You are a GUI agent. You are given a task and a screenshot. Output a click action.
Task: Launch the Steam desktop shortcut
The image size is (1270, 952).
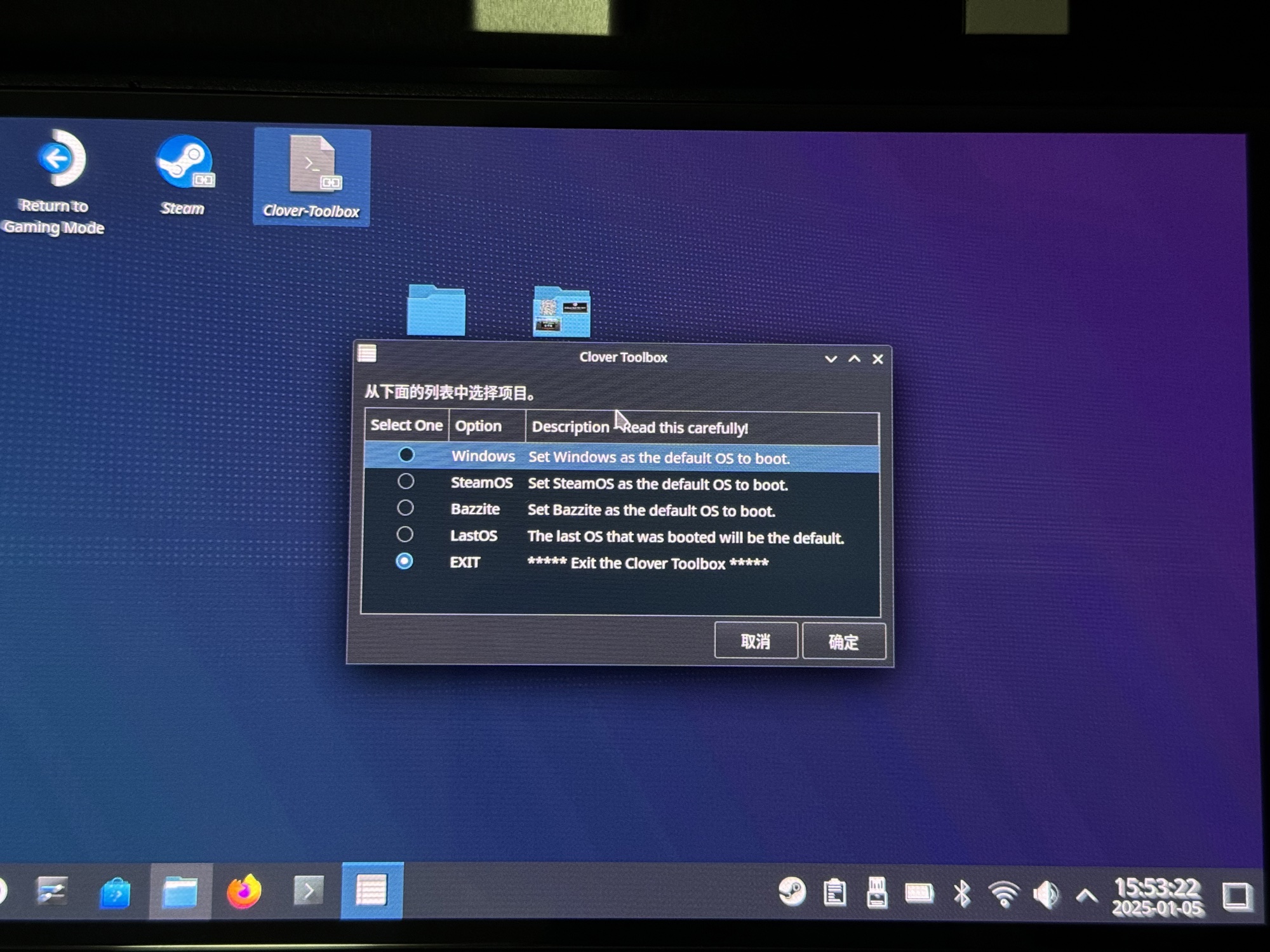tap(184, 176)
